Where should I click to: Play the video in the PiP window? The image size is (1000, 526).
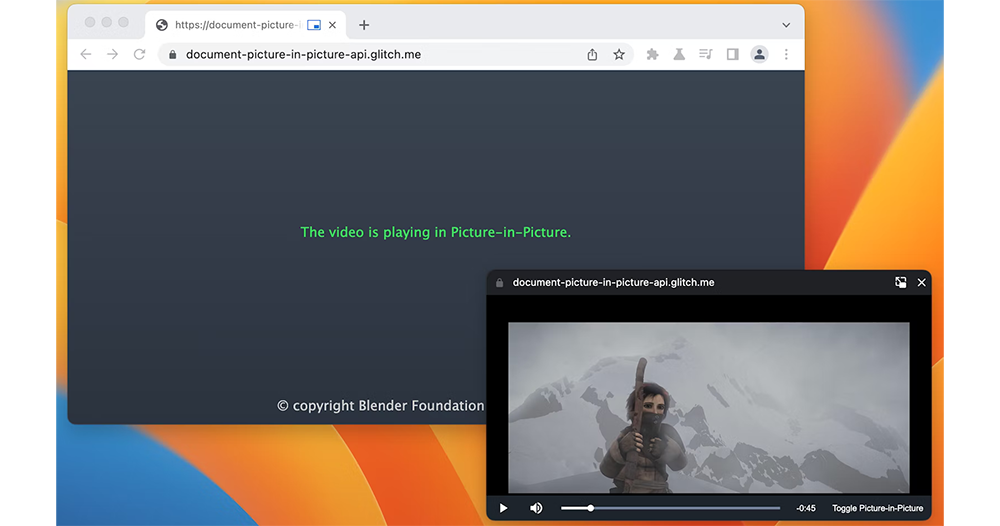click(x=503, y=508)
